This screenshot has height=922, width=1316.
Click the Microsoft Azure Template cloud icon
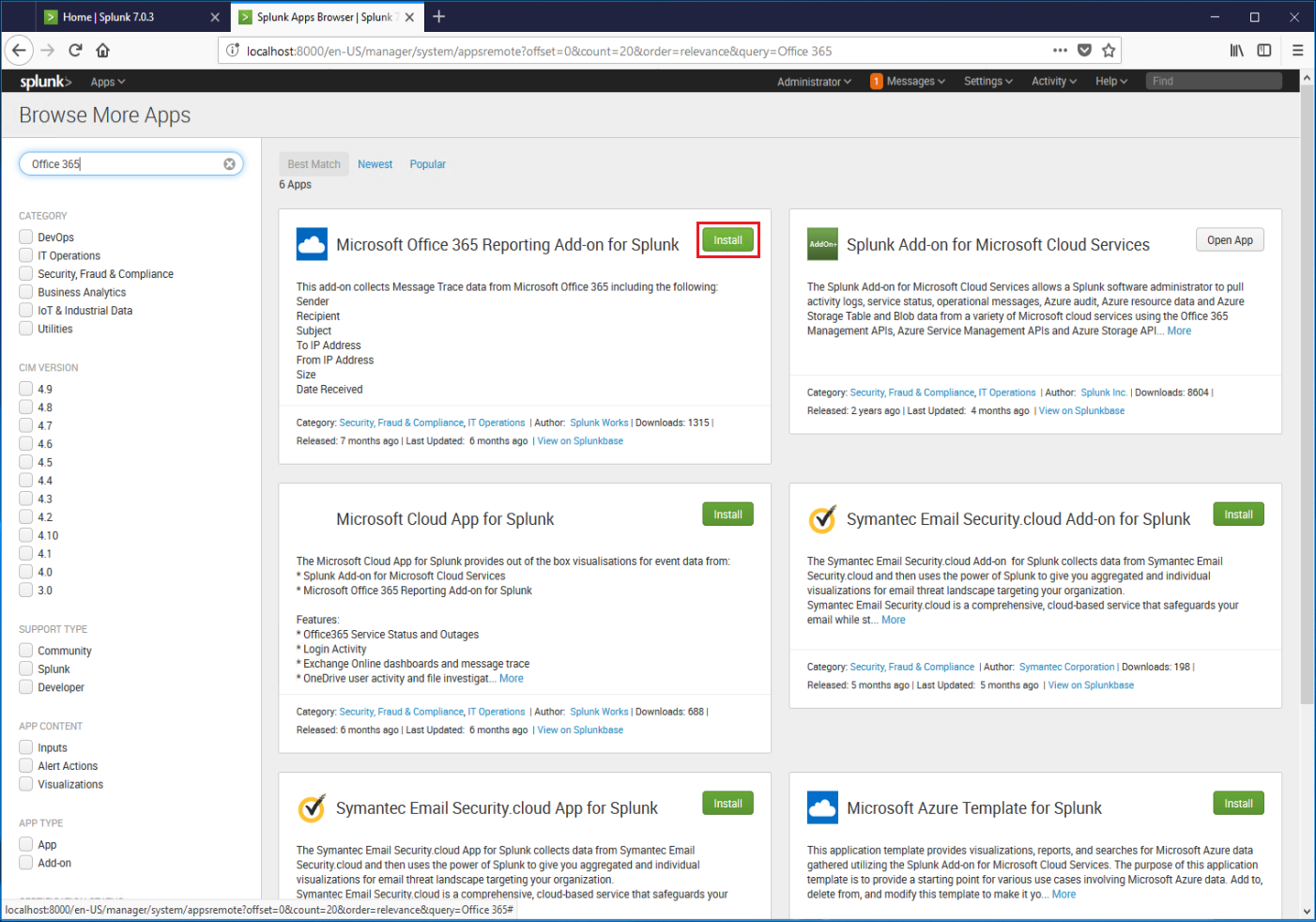pyautogui.click(x=822, y=807)
